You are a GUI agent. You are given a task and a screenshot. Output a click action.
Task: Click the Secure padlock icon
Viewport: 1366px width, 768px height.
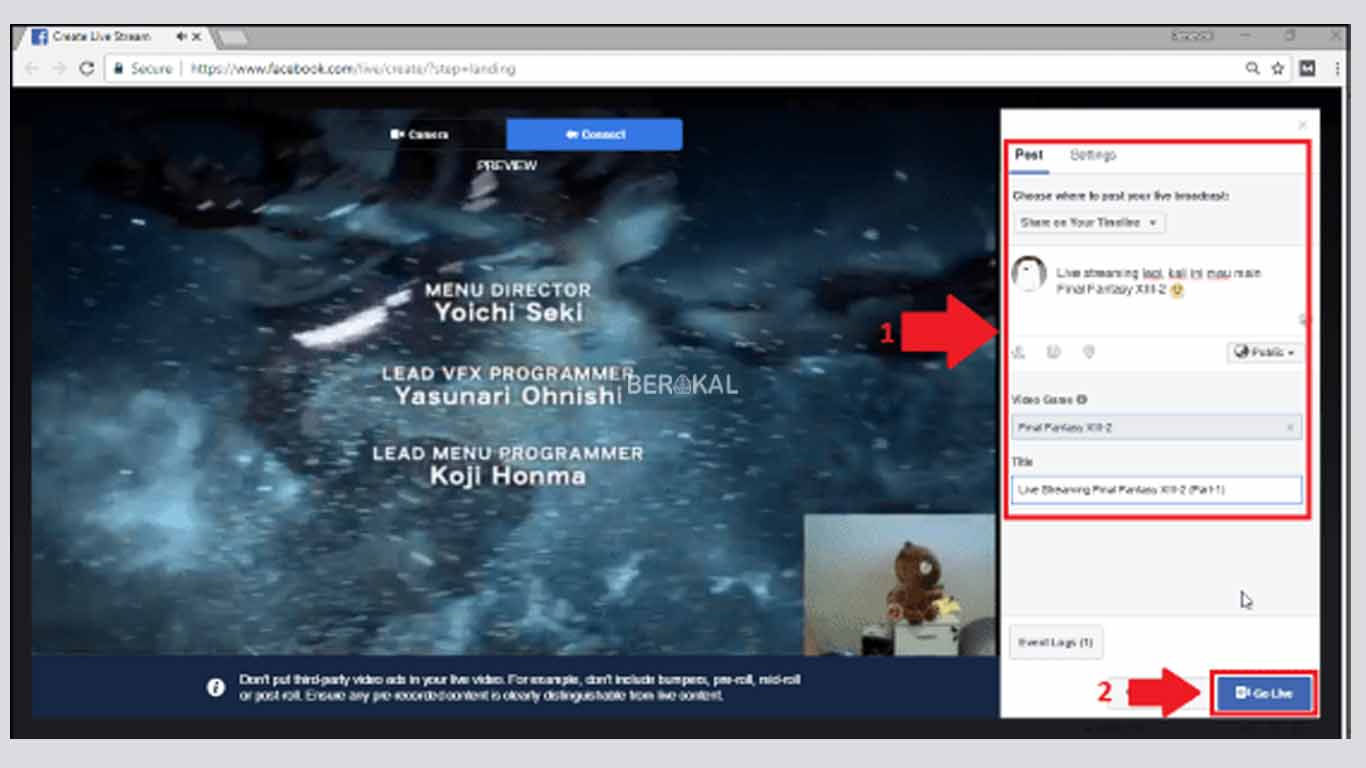(118, 69)
